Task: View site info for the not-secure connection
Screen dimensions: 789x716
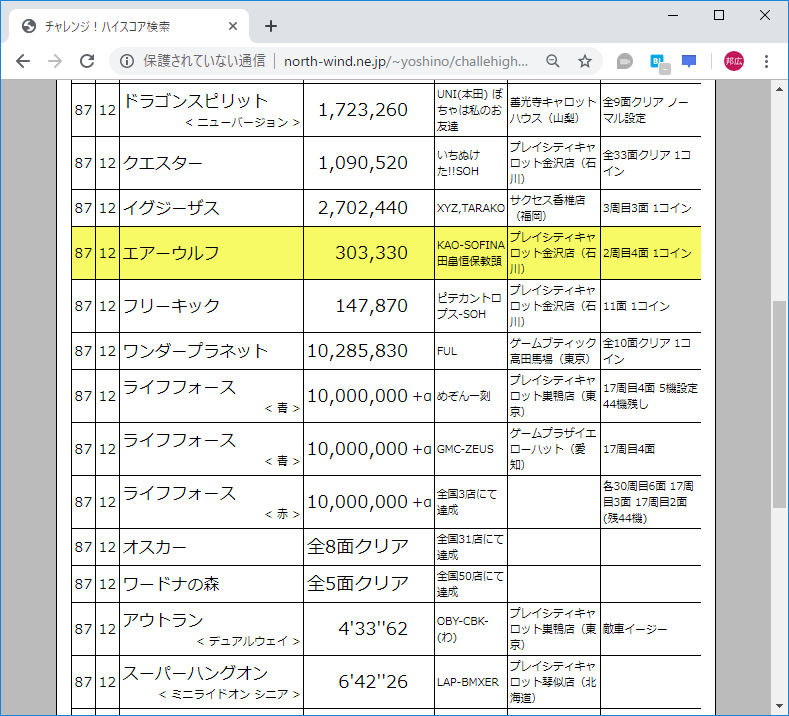Action: point(127,61)
